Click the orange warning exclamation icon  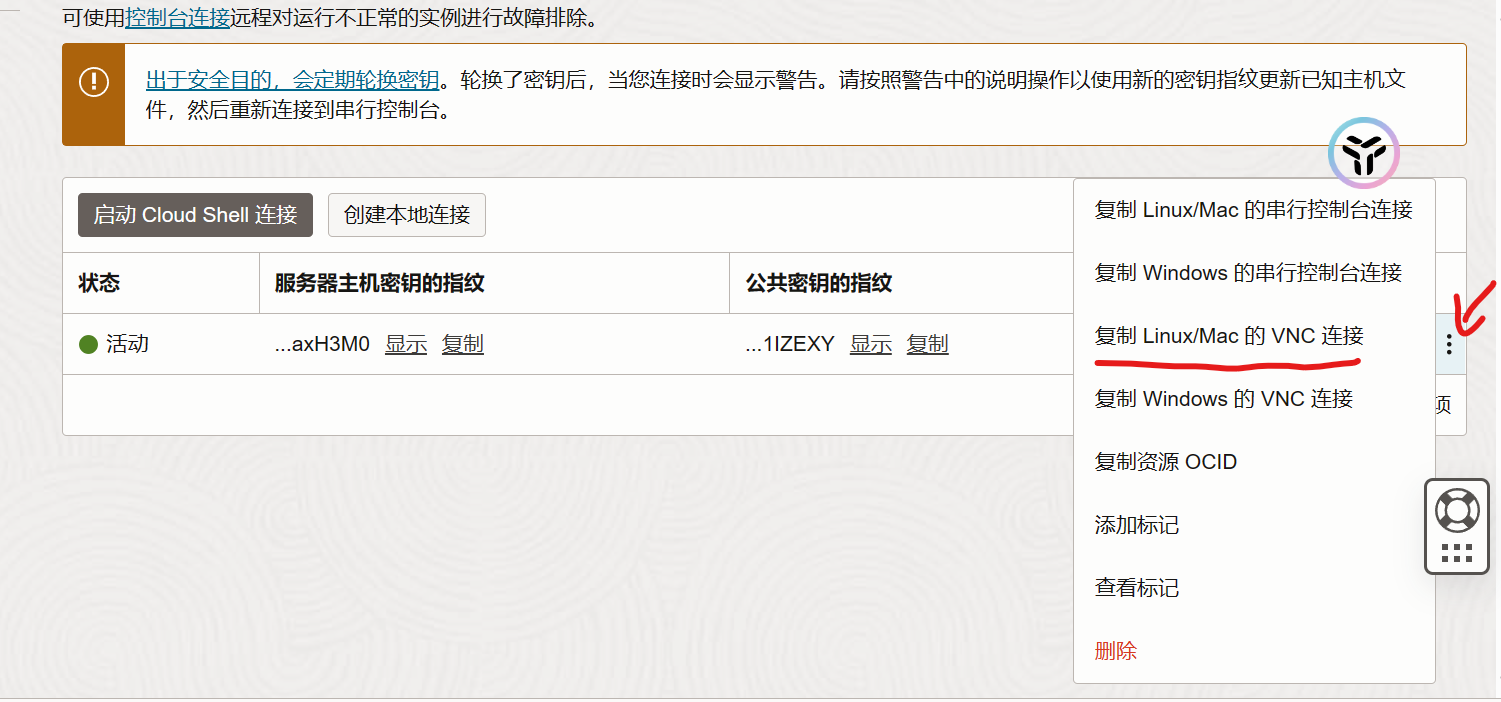(x=94, y=81)
